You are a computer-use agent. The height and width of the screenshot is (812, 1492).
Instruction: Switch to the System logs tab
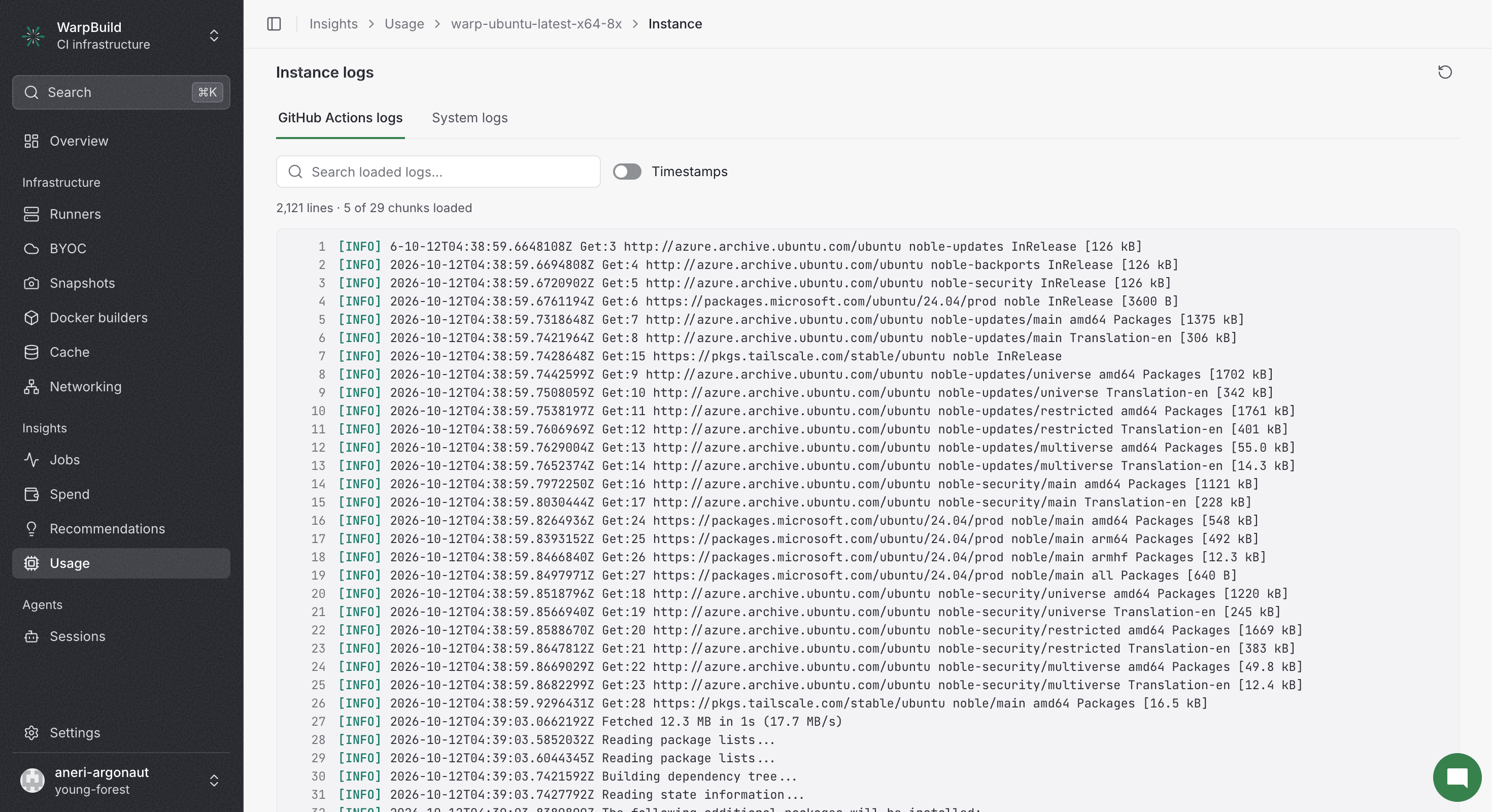coord(469,118)
